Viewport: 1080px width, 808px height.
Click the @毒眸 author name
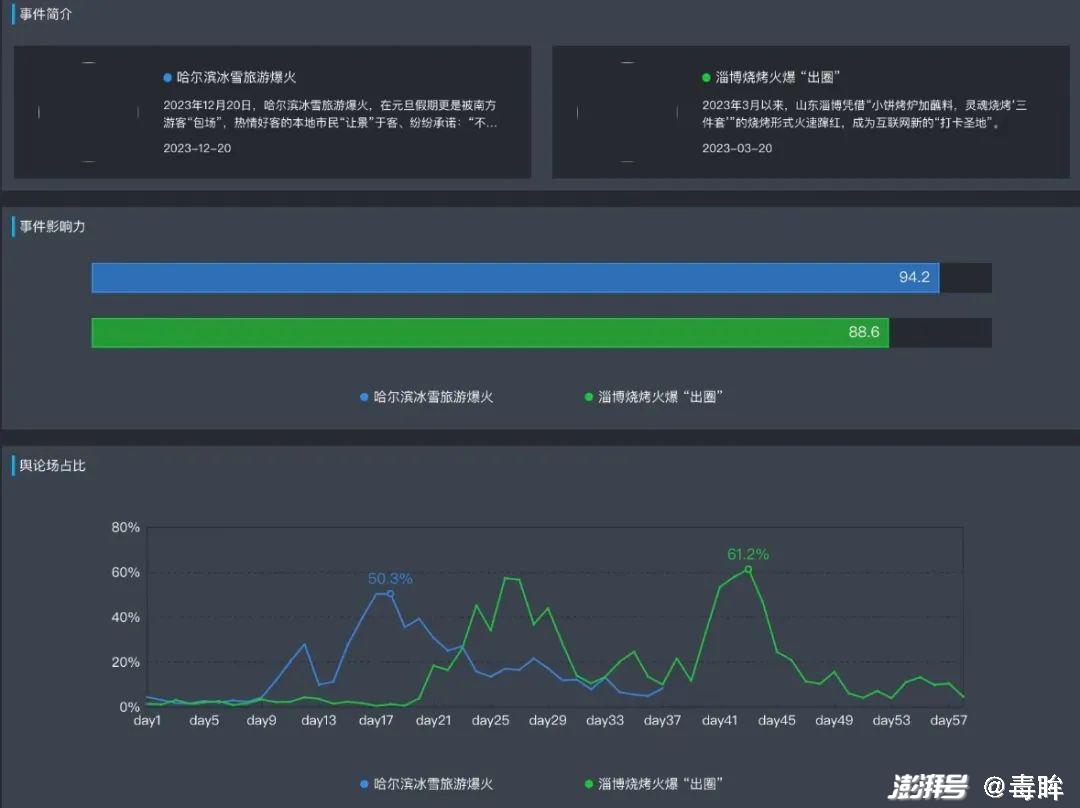pyautogui.click(x=1023, y=787)
